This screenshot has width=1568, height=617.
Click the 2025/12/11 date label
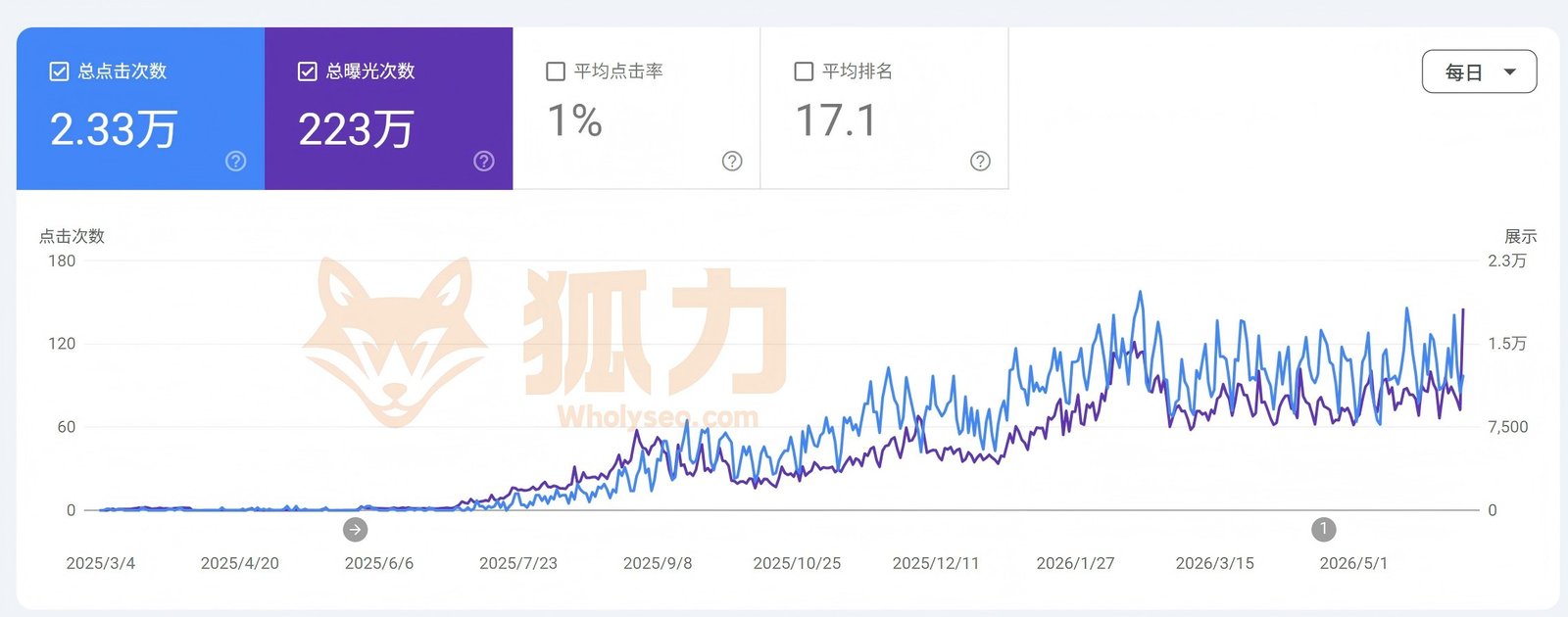pos(936,563)
